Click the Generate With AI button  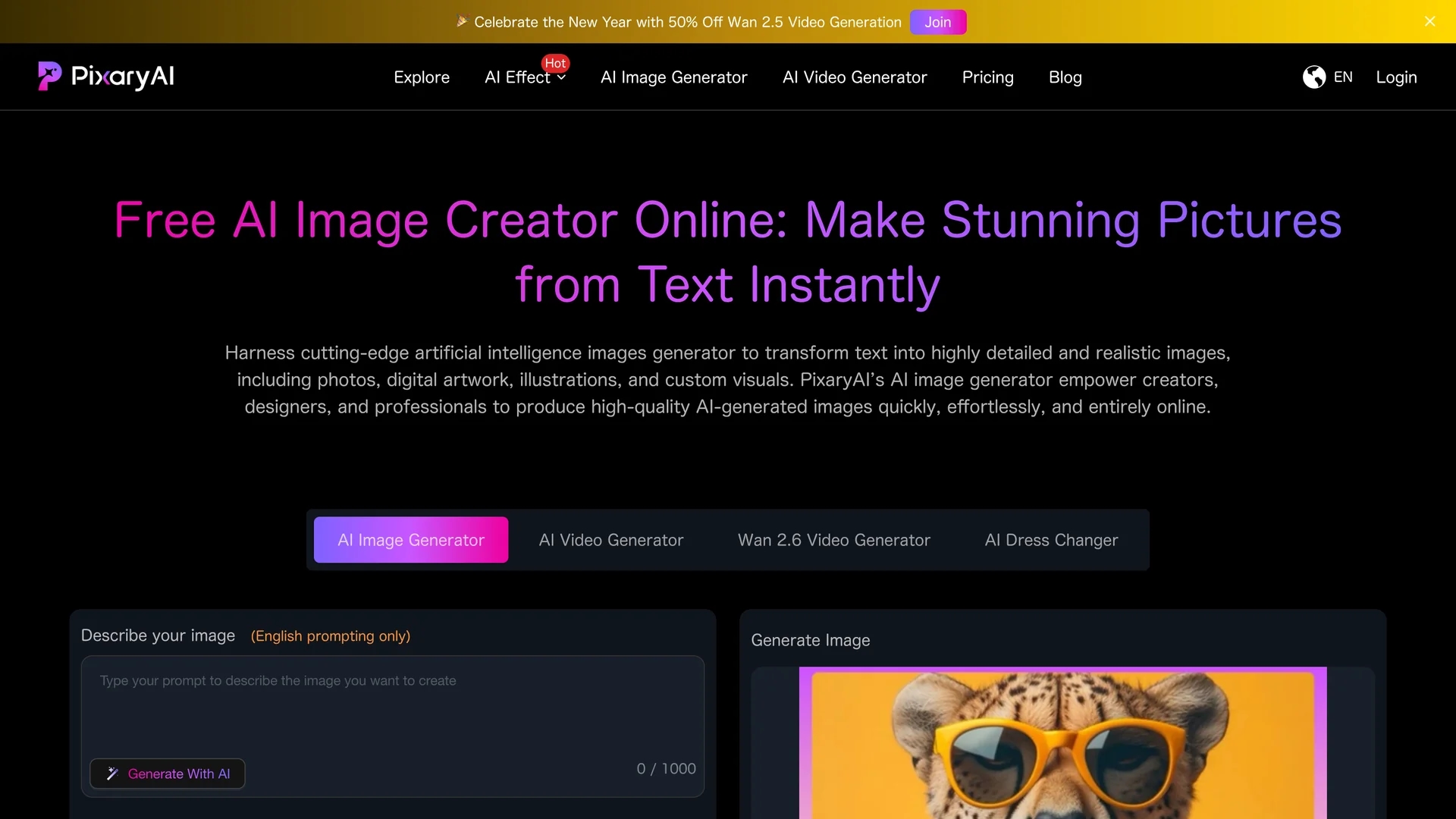click(x=168, y=773)
